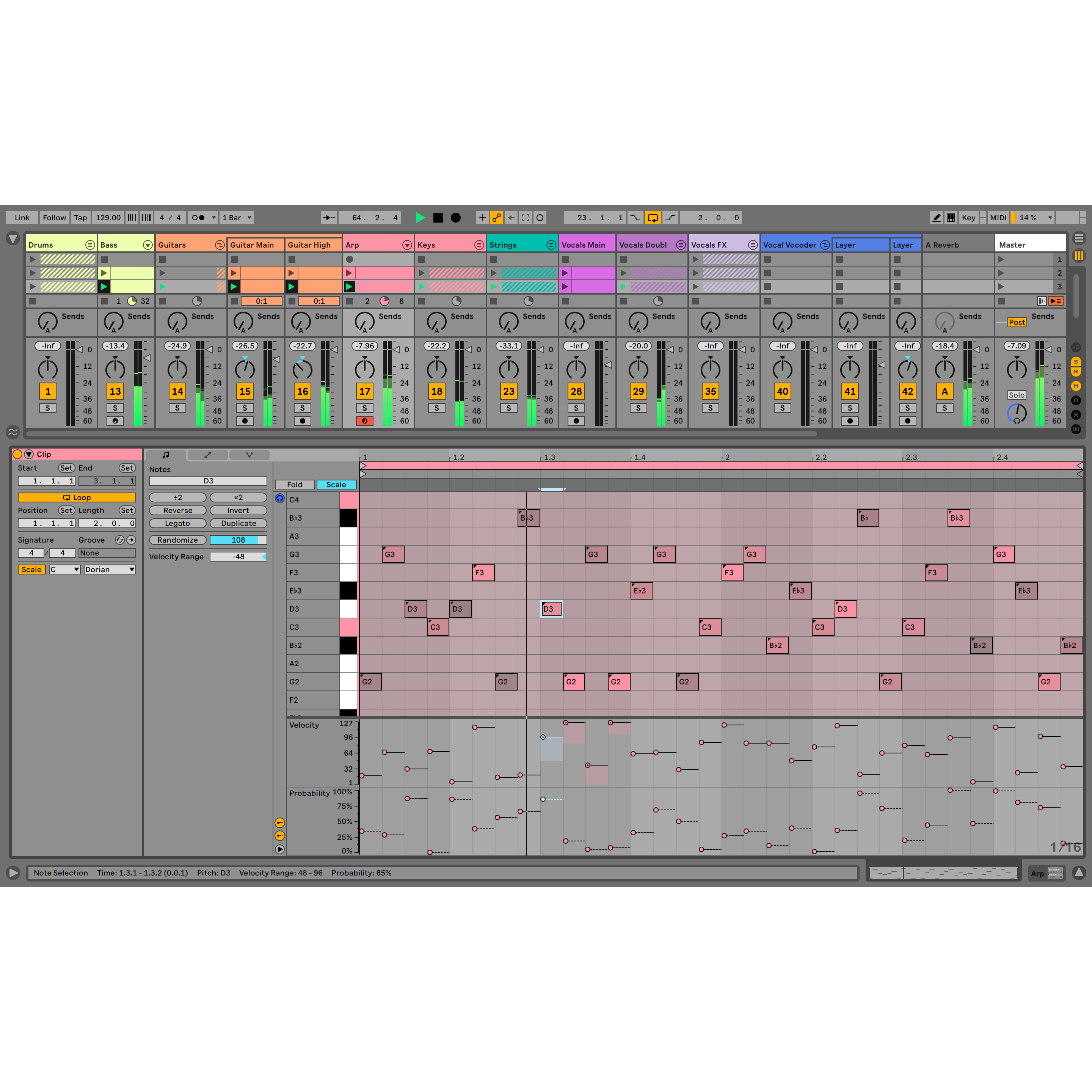Solo the Bass track
The image size is (1092, 1092).
tap(115, 408)
